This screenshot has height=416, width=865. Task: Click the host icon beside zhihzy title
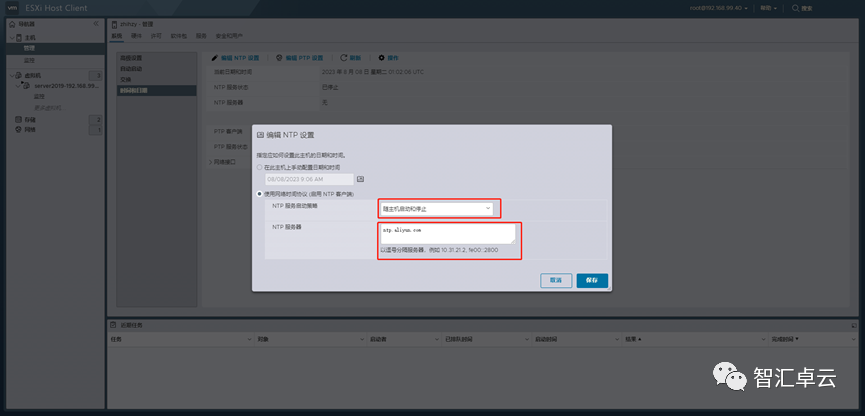(114, 24)
